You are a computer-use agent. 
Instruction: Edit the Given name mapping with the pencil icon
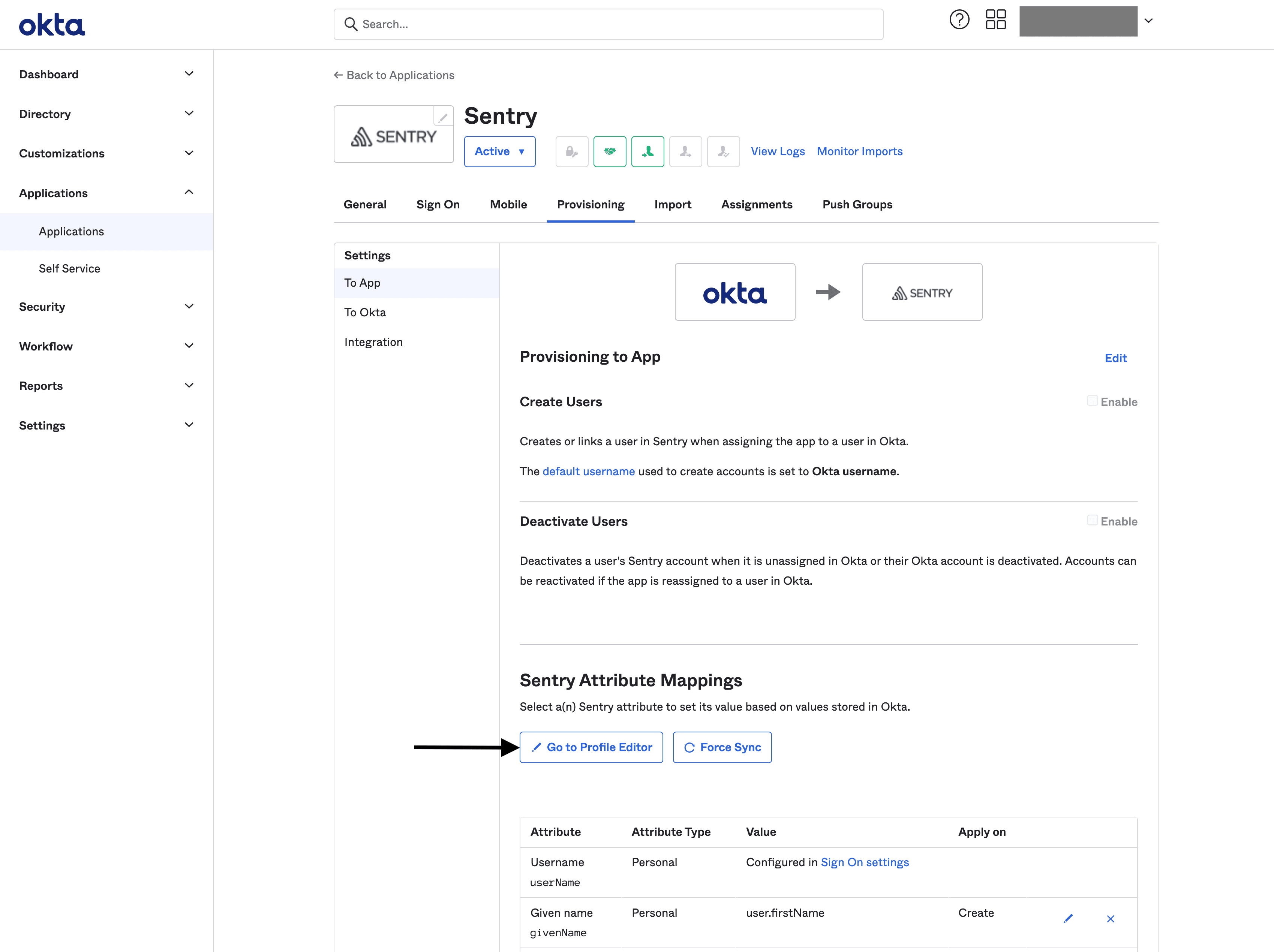1069,919
